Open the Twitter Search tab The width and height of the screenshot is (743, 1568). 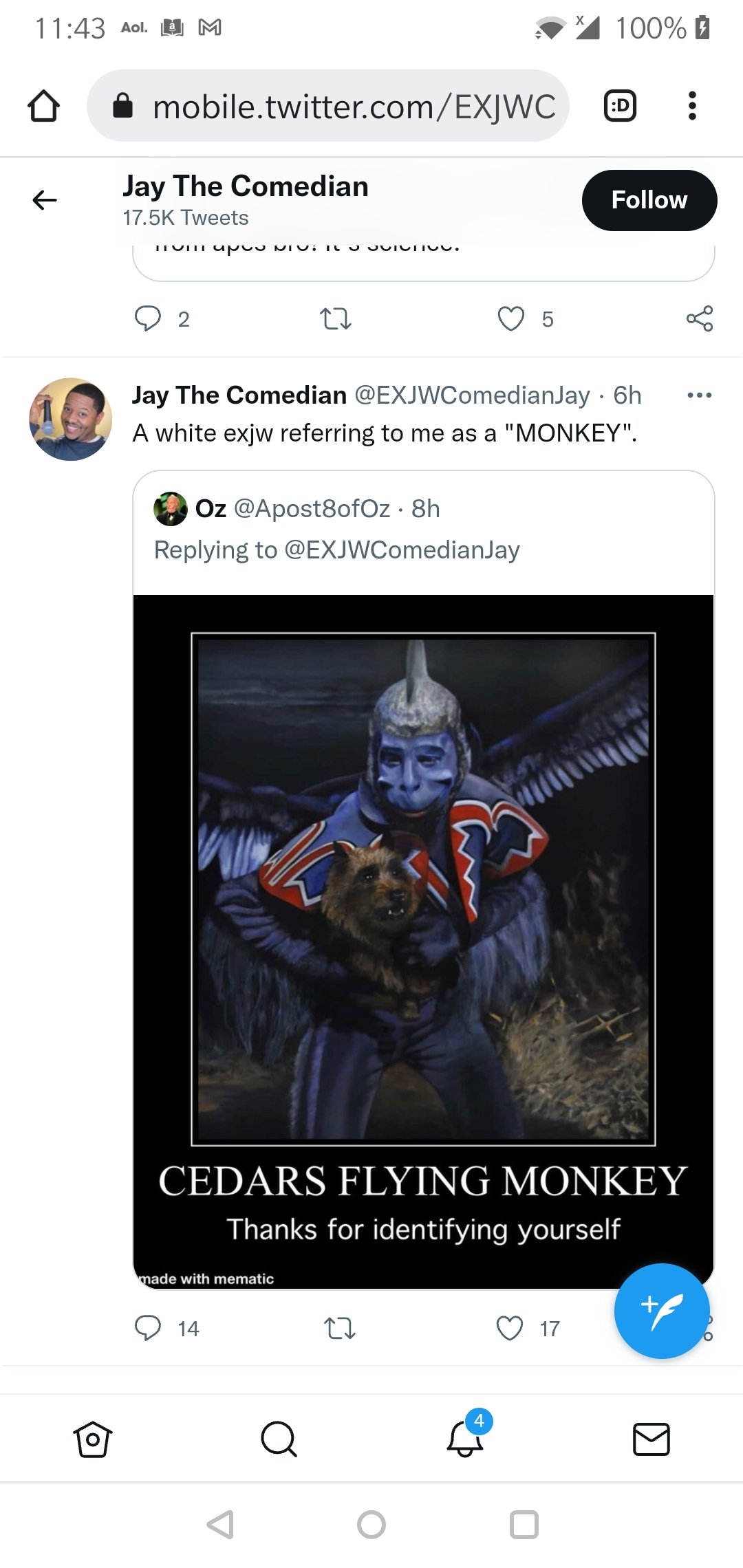[279, 1439]
